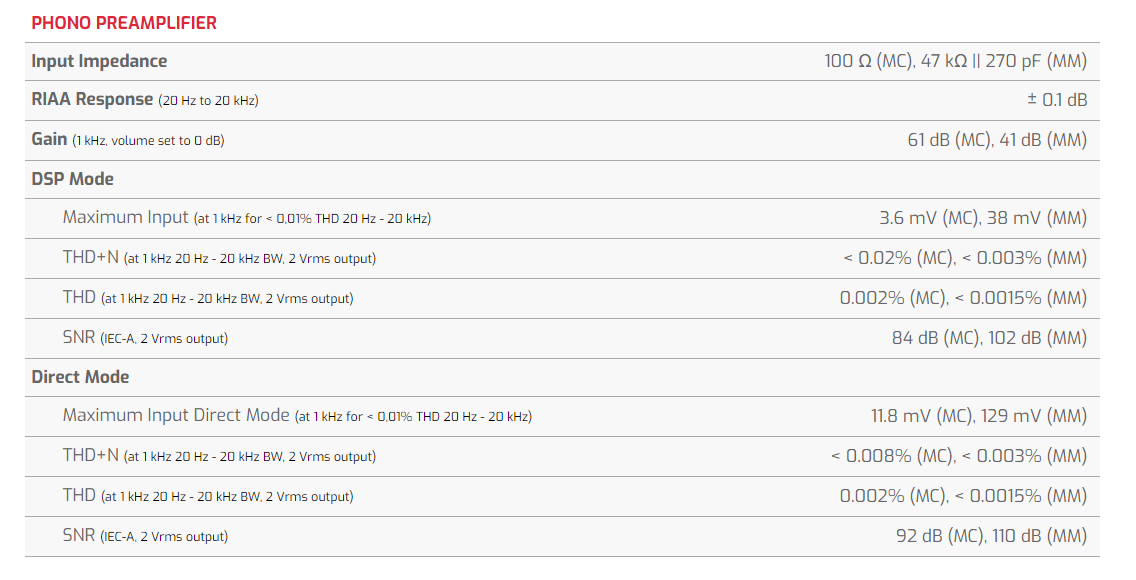Click the SNR label under Direct Mode
The image size is (1136, 580).
pos(79,535)
